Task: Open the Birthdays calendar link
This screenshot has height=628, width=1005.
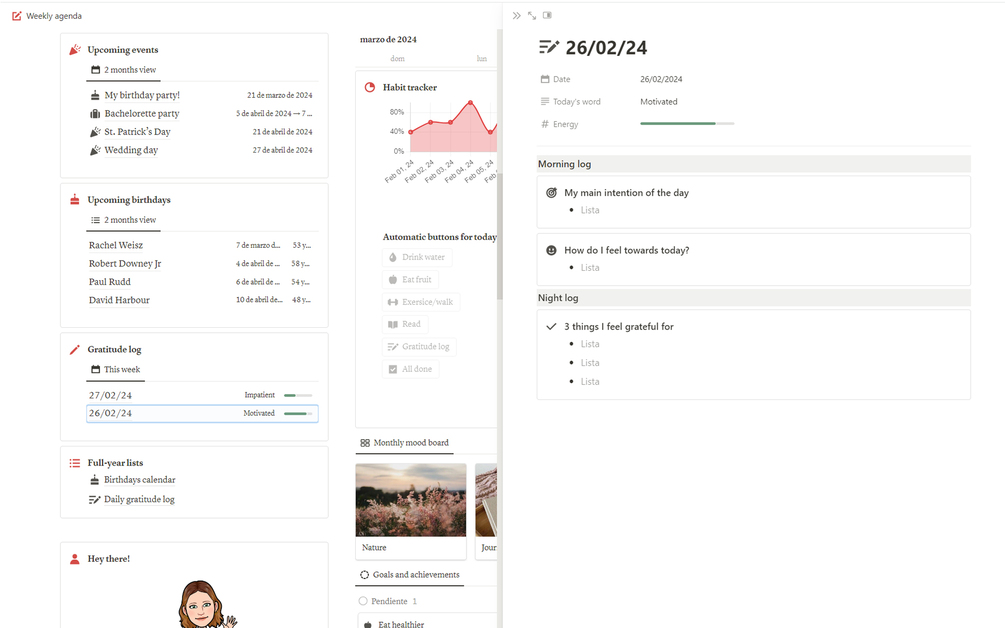Action: point(140,480)
